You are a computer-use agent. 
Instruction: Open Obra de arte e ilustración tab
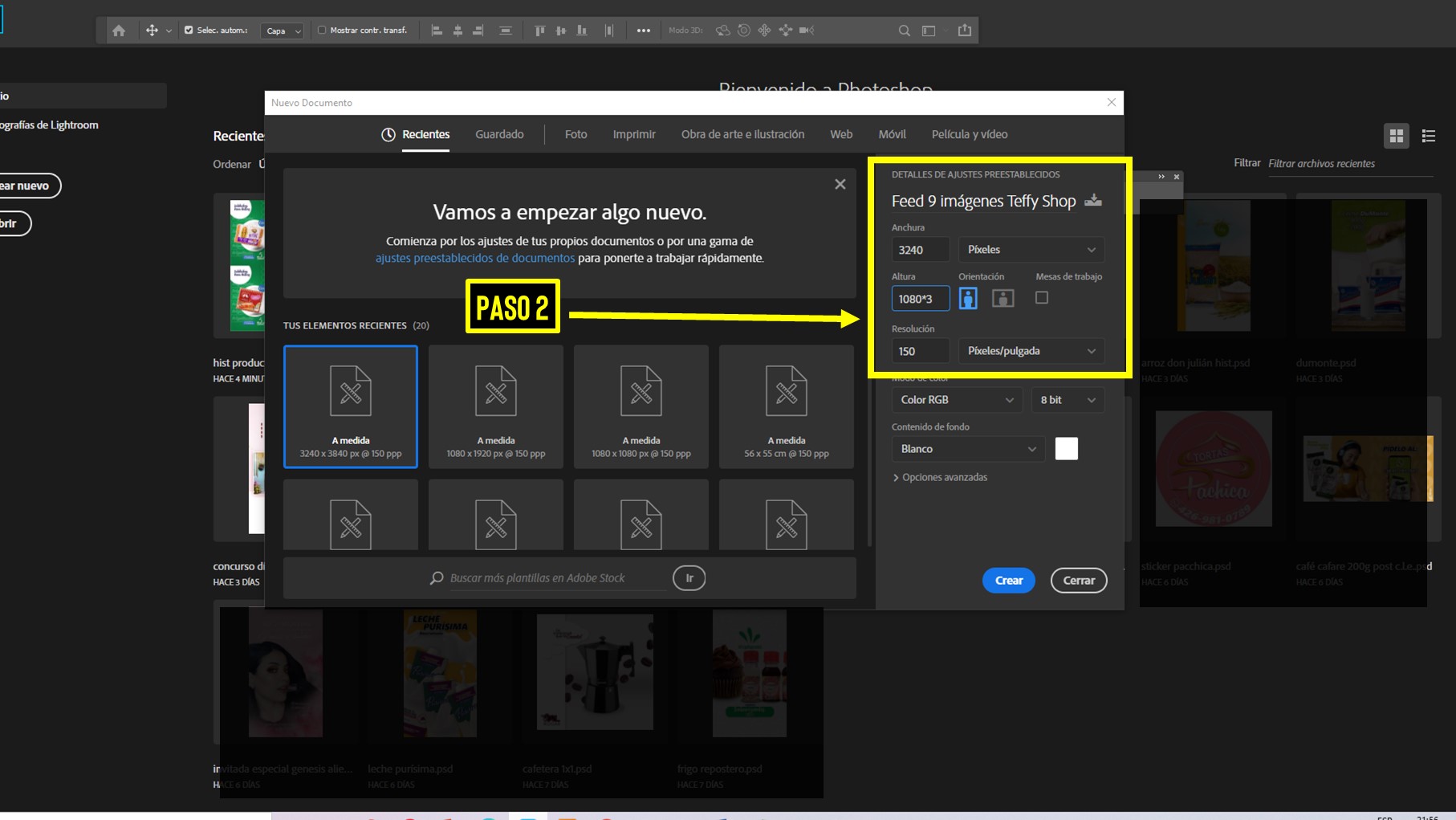[x=742, y=134]
